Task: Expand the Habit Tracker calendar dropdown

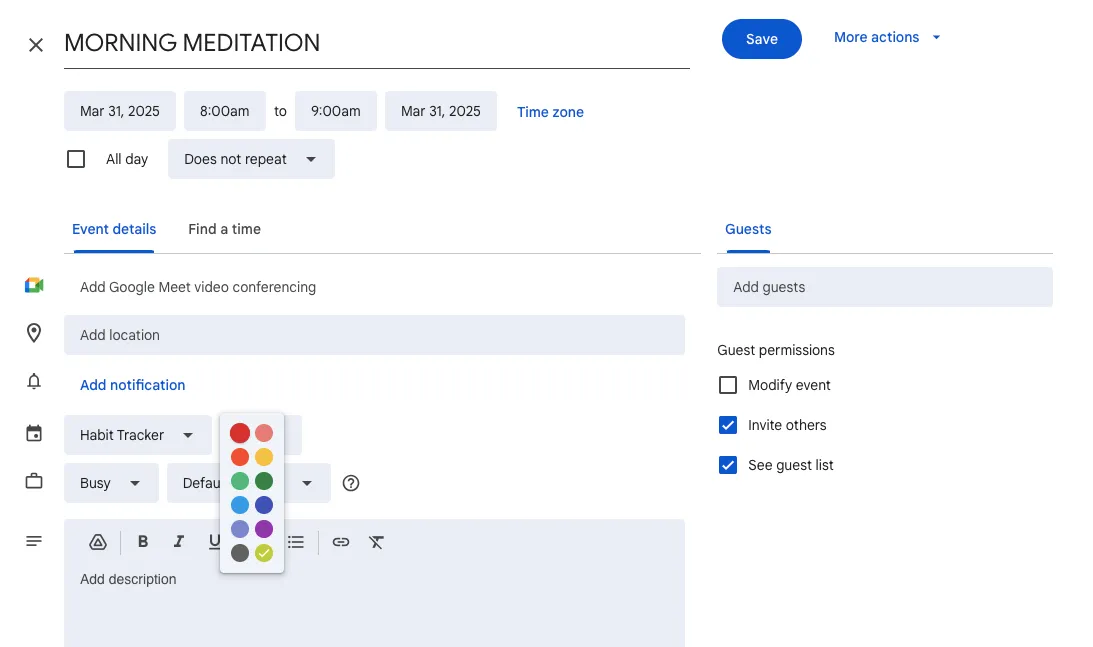Action: pyautogui.click(x=137, y=435)
